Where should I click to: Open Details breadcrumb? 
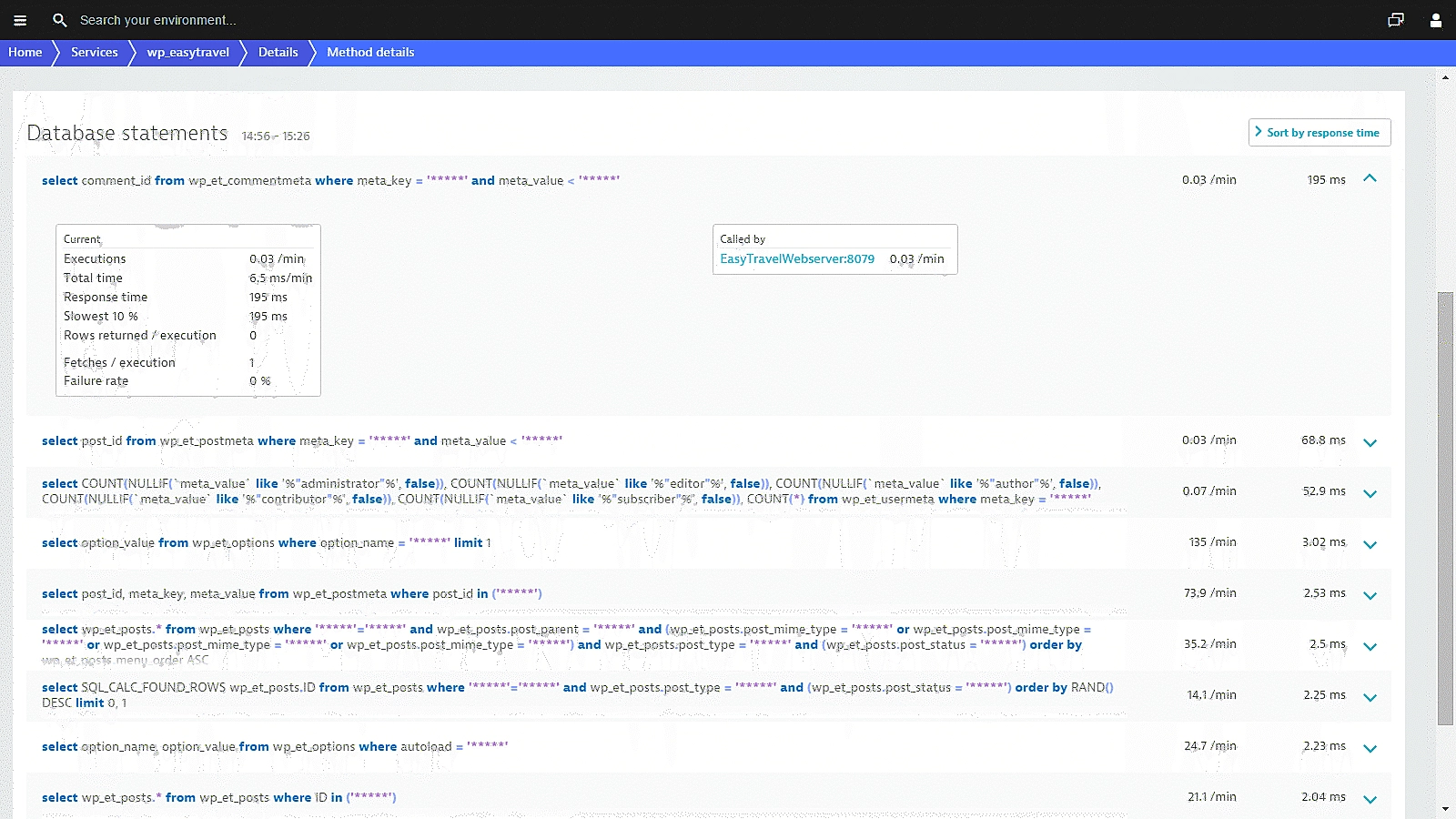[x=278, y=53]
